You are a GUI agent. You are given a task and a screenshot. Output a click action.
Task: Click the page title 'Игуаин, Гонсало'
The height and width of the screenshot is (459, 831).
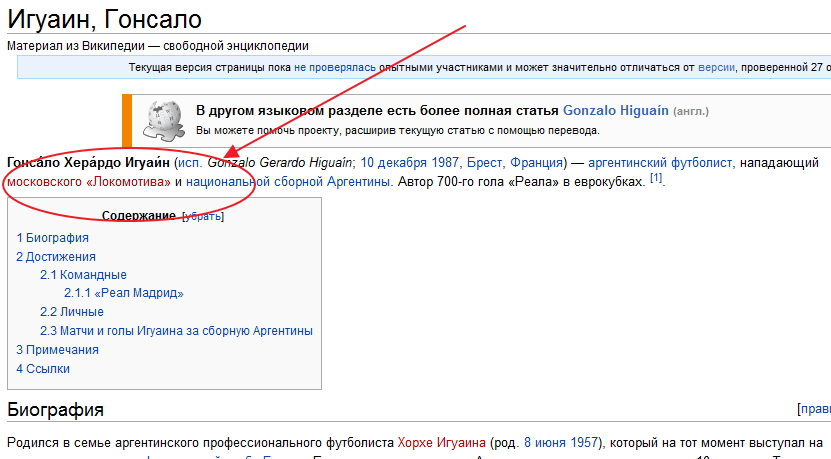pos(104,19)
